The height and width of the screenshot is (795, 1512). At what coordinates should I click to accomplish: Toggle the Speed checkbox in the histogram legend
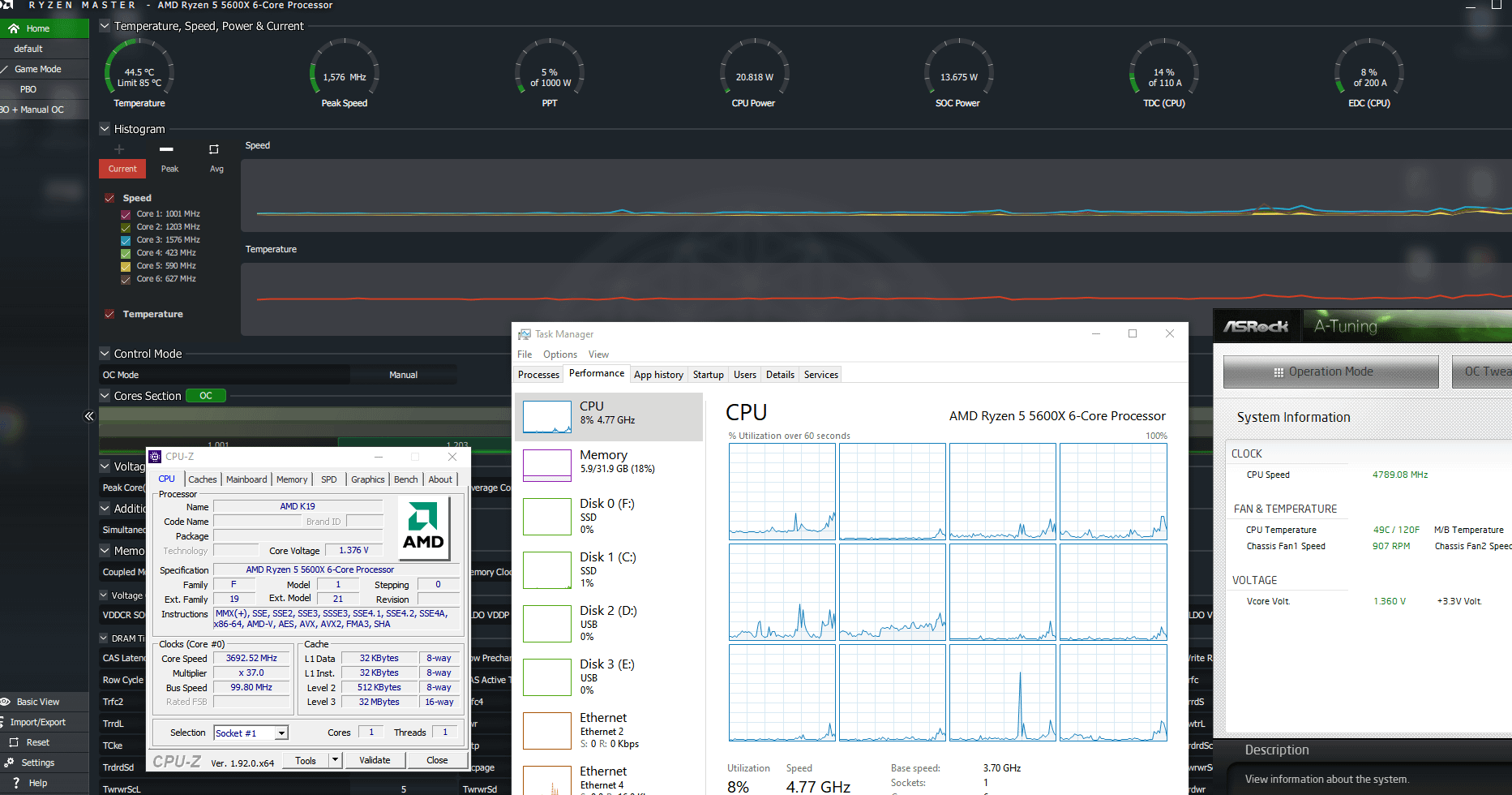click(x=109, y=198)
